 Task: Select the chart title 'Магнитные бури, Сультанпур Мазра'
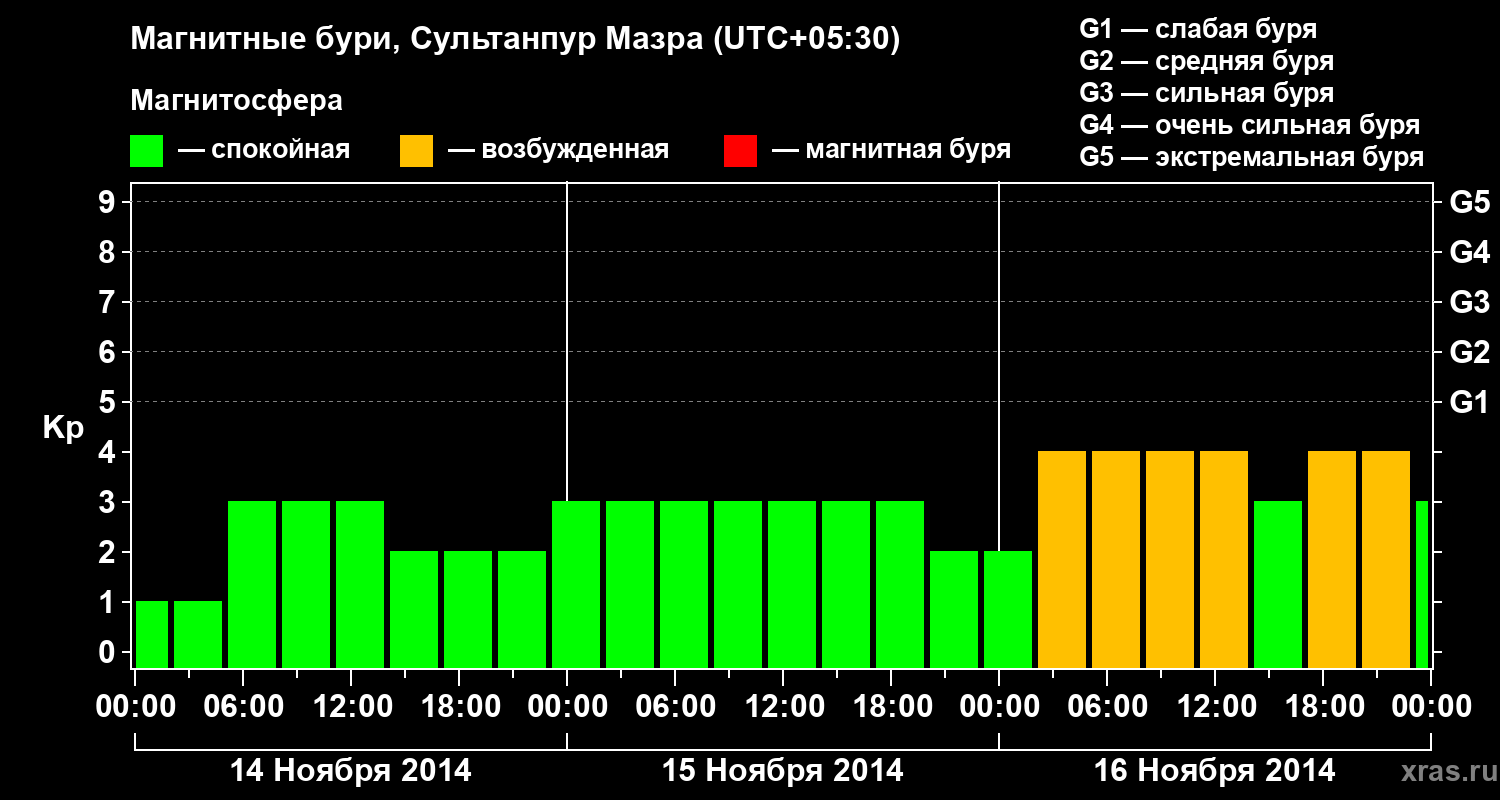pos(415,41)
